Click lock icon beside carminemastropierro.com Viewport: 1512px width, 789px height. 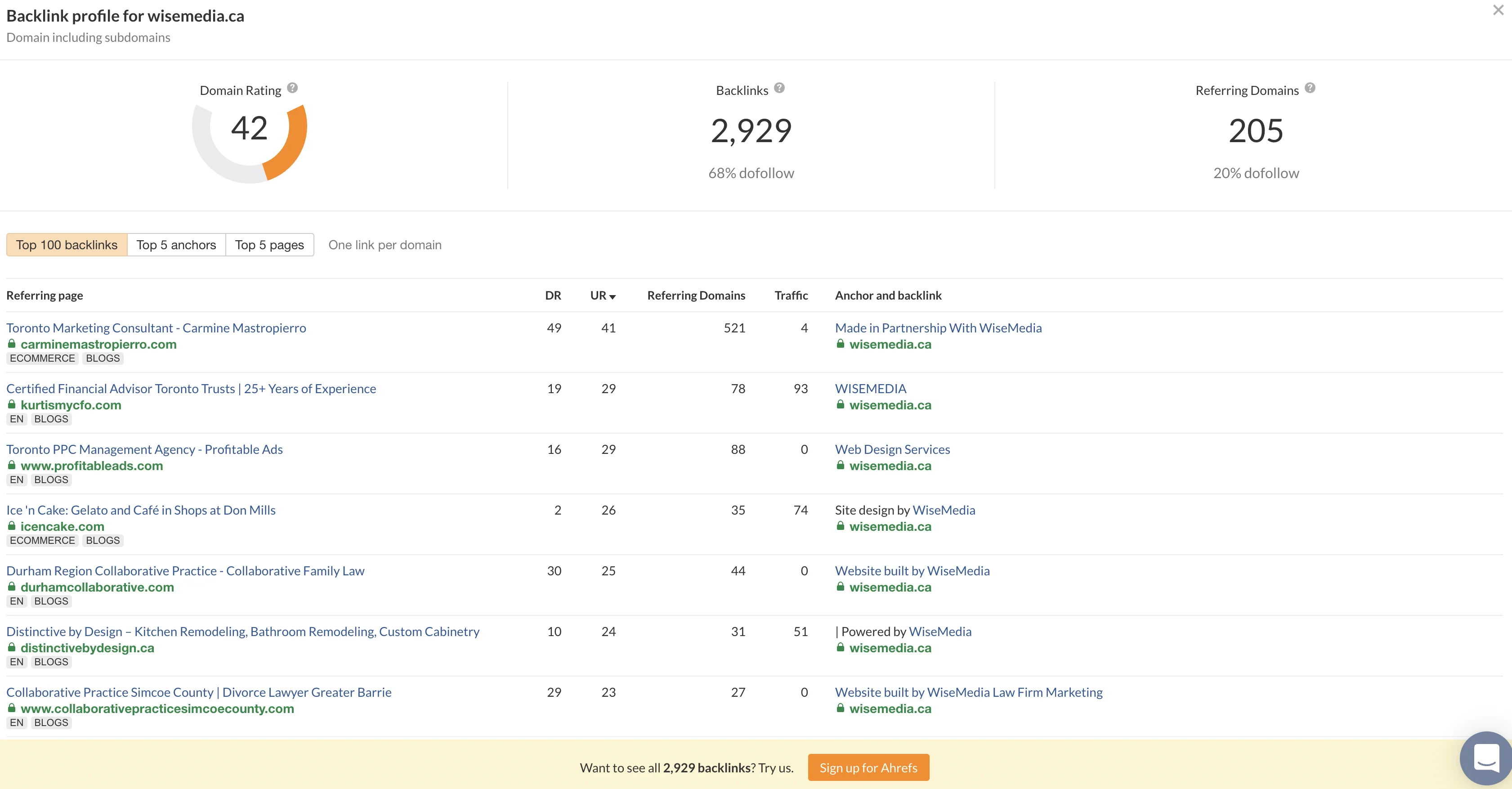tap(11, 343)
